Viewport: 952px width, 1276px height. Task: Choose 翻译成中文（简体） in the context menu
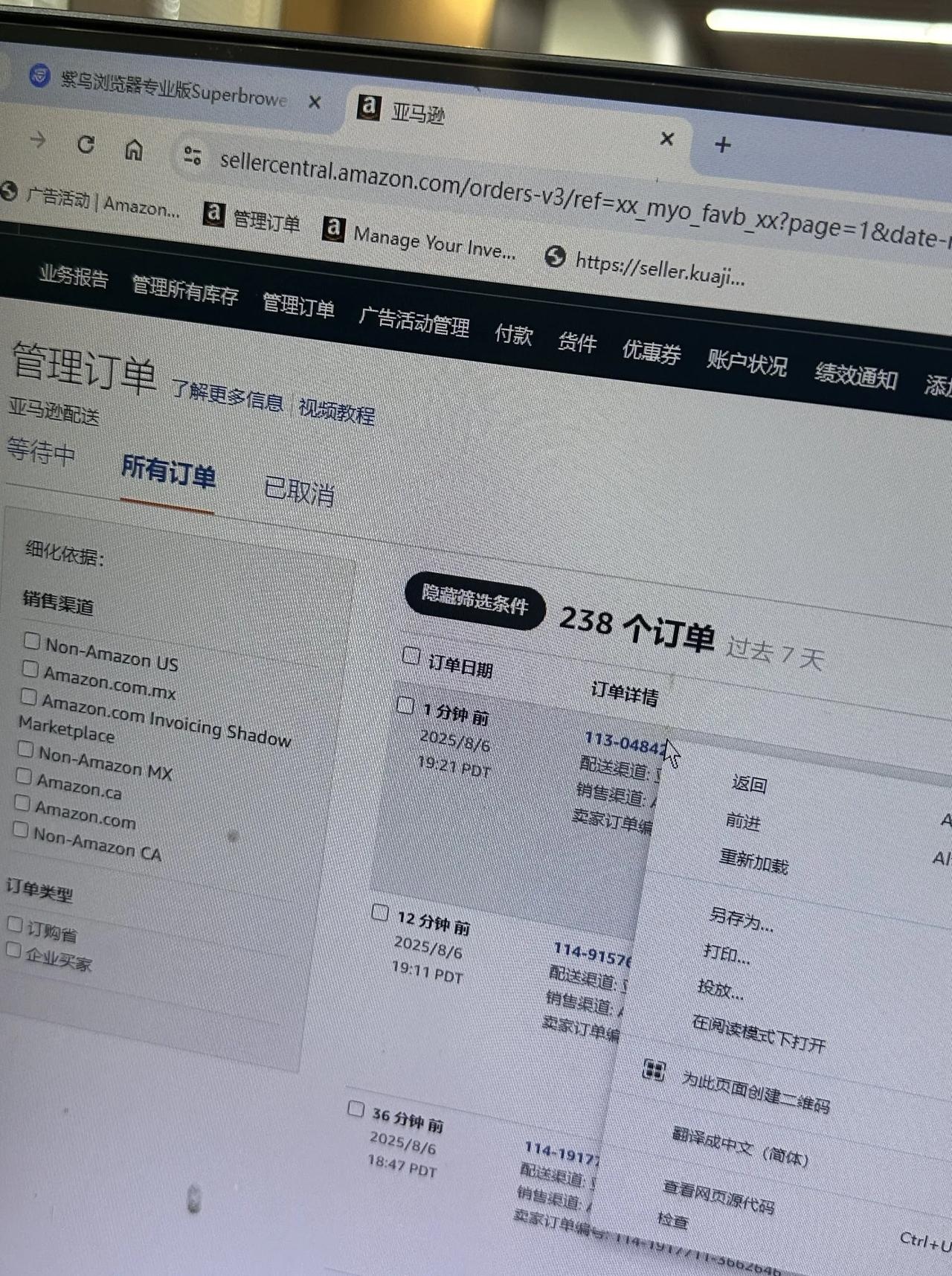click(741, 1146)
